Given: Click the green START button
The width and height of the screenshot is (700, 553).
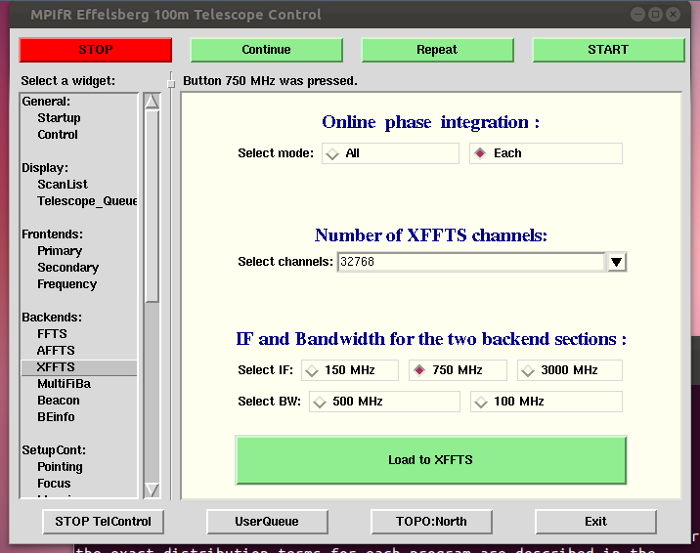Looking at the screenshot, I should click(x=608, y=50).
